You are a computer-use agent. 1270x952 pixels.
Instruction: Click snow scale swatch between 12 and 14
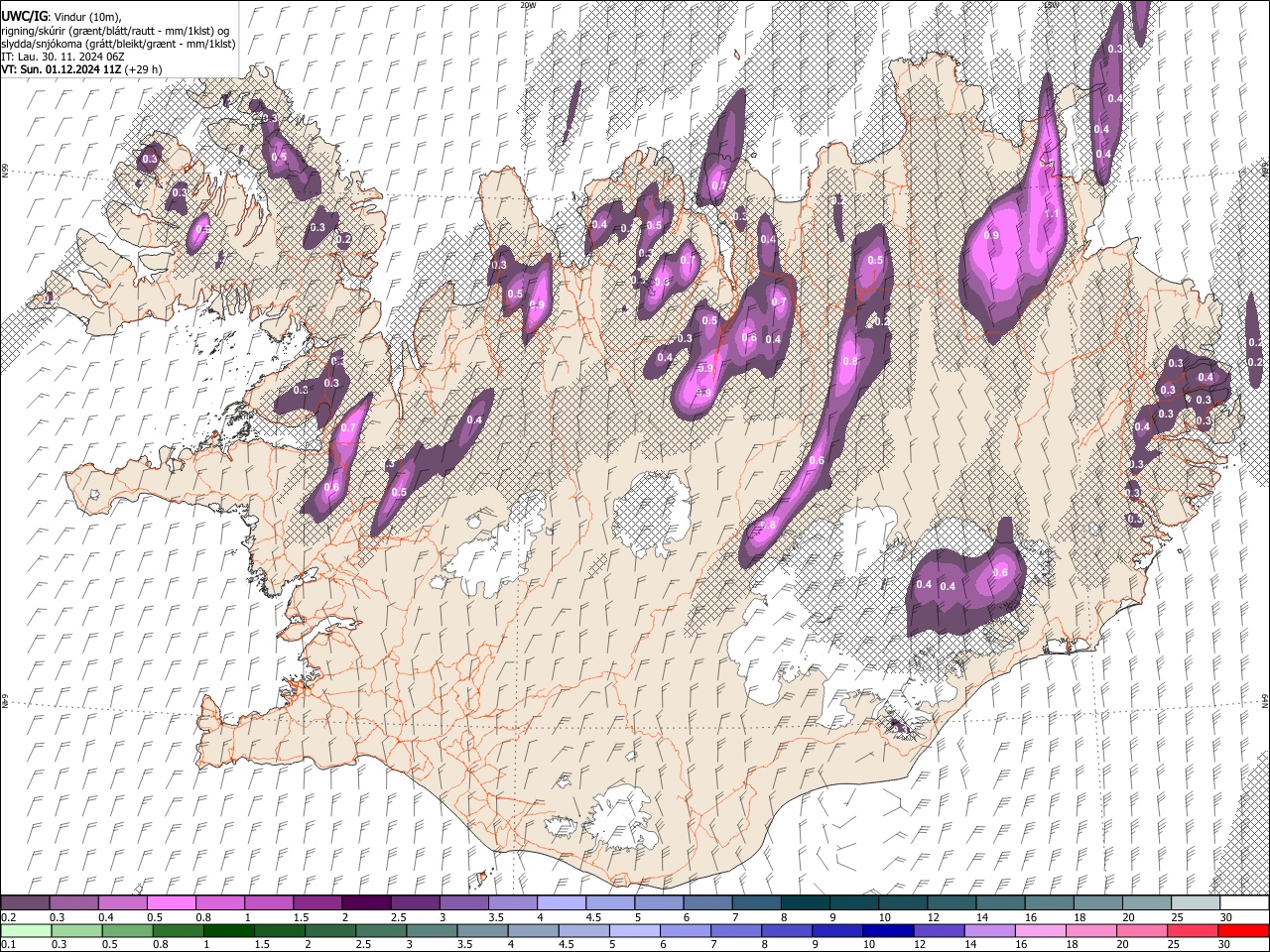pyautogui.click(x=952, y=903)
